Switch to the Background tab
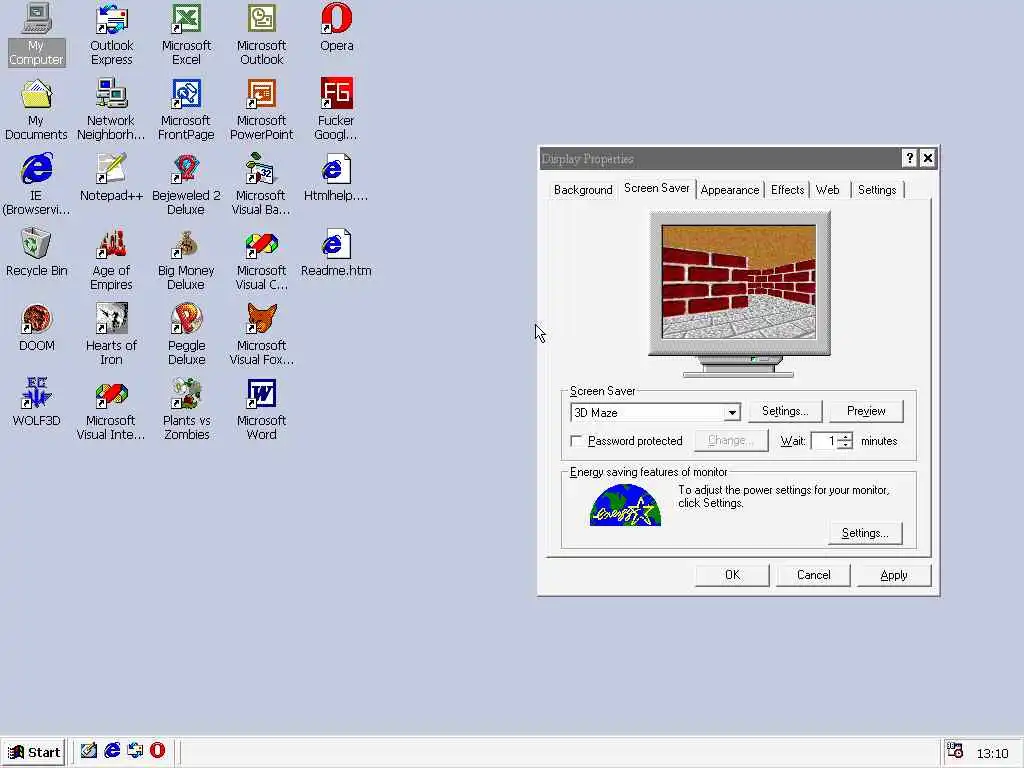The width and height of the screenshot is (1024, 768). coord(583,190)
